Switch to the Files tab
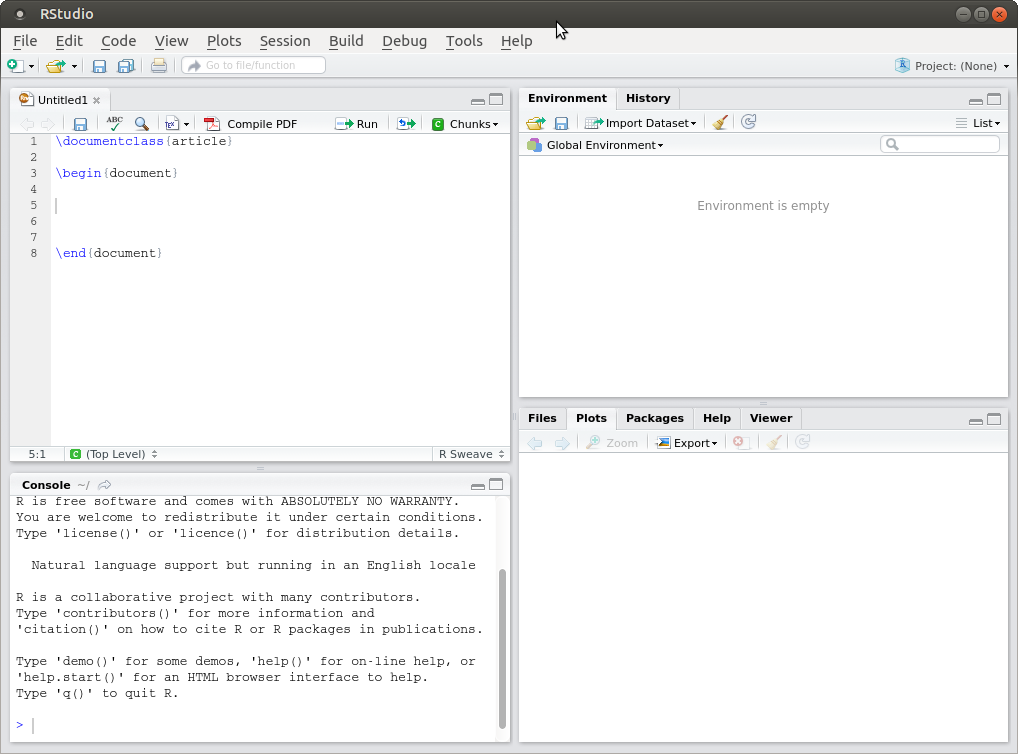Screen dimensions: 1018x754 point(542,418)
